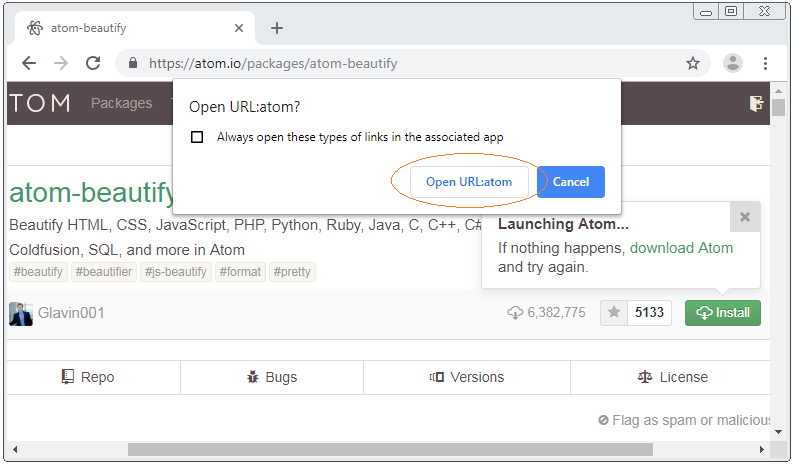Screen dimensions: 792x464
Task: Click vertical scrollbar up arrow
Action: pos(778,91)
